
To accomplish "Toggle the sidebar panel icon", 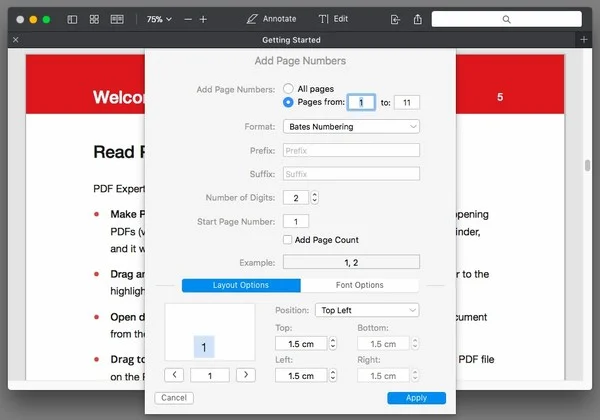I will [72, 20].
